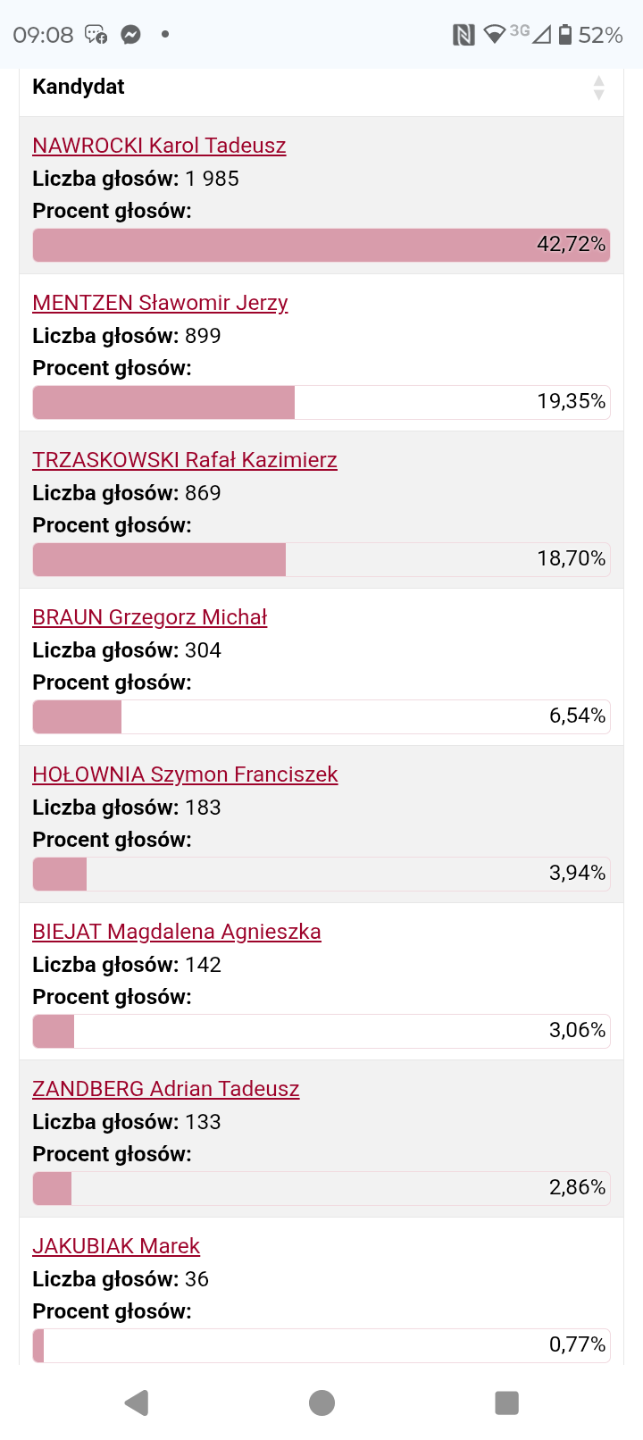Viewport: 643px width, 1440px height.
Task: Tap the Android back navigation button
Action: tap(136, 1402)
